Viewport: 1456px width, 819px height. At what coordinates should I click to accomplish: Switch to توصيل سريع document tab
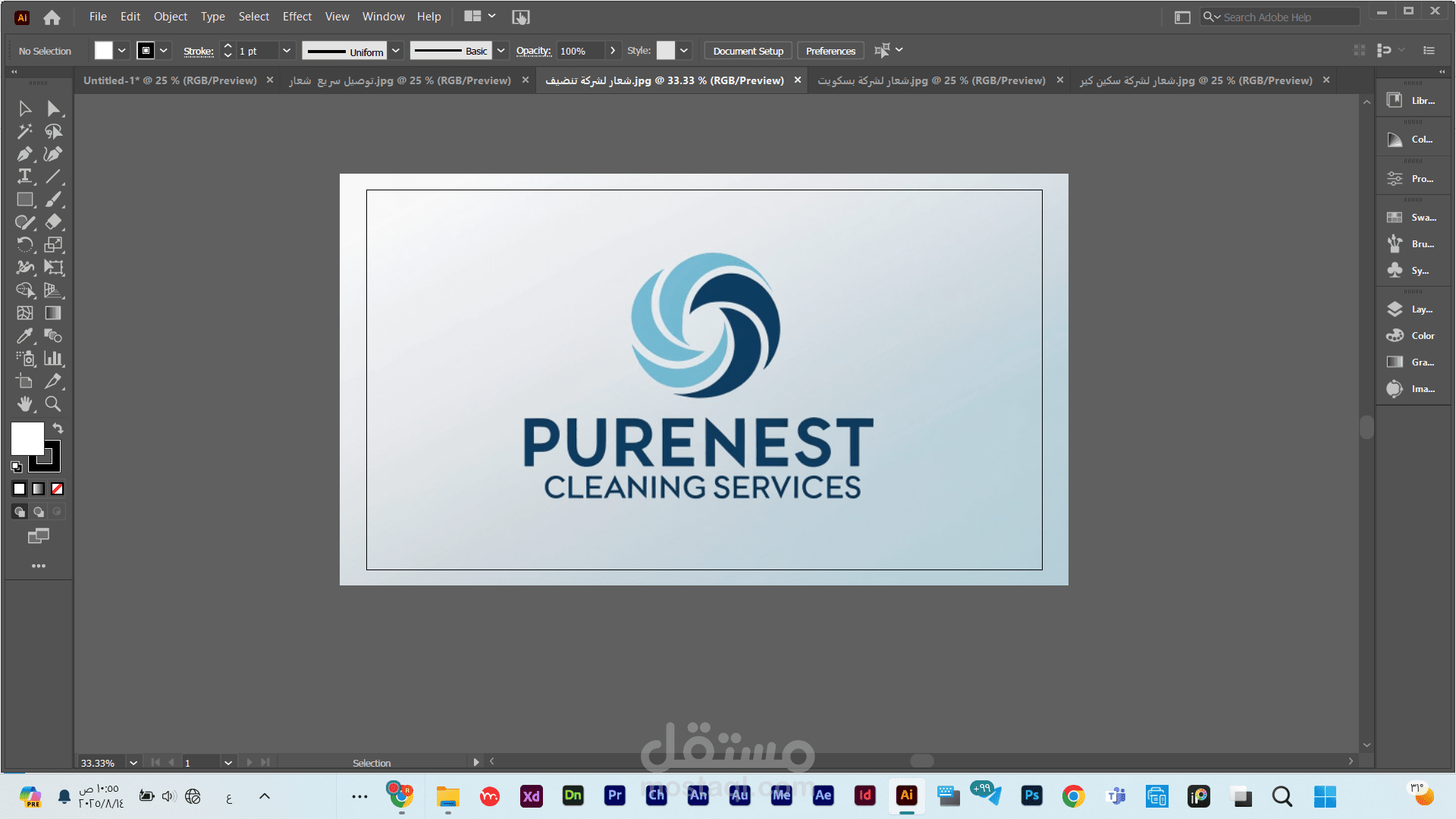click(x=400, y=80)
